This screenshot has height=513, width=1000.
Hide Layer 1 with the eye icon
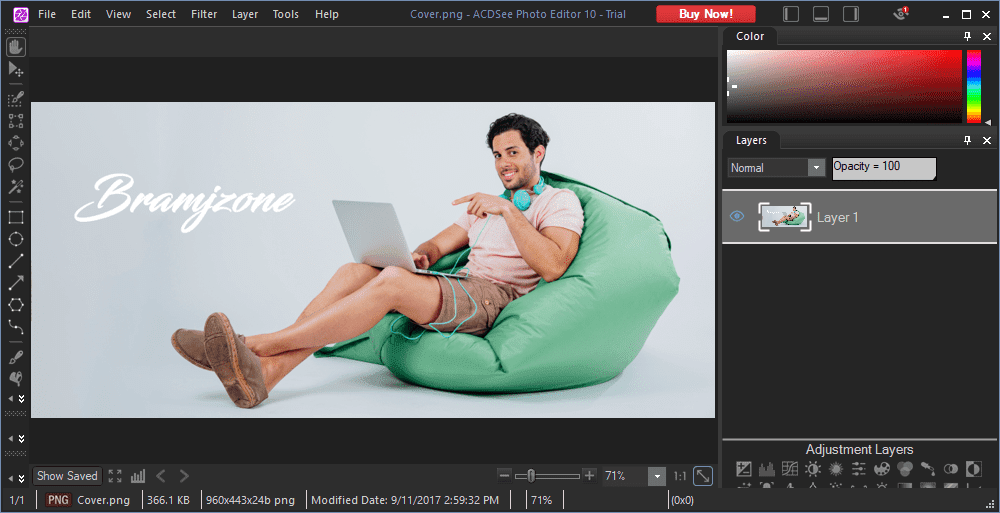coord(737,217)
